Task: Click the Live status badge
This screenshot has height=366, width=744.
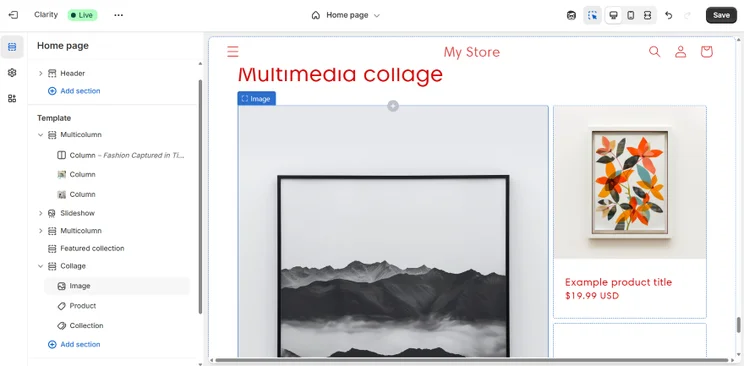Action: coord(82,15)
